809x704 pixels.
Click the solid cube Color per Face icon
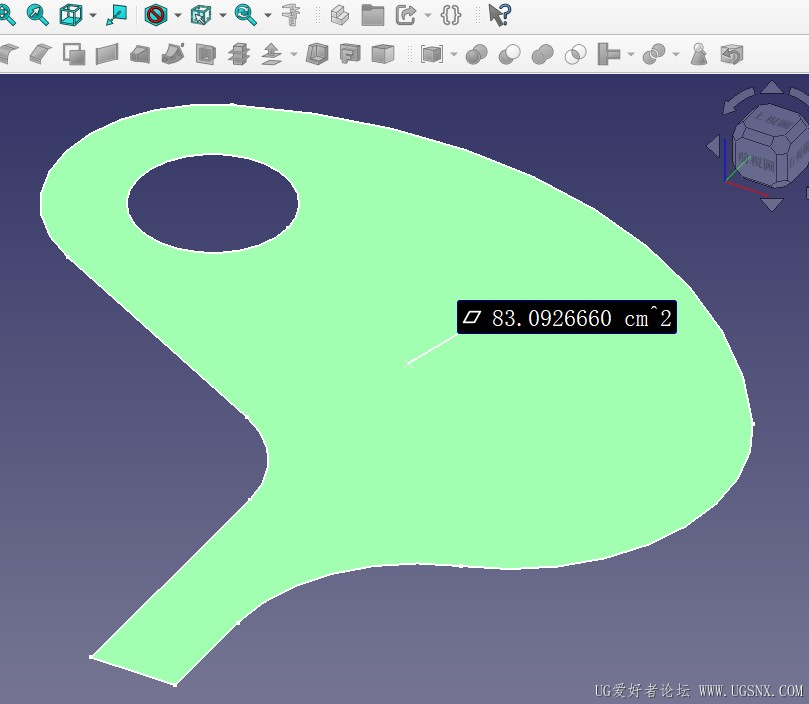tap(383, 54)
